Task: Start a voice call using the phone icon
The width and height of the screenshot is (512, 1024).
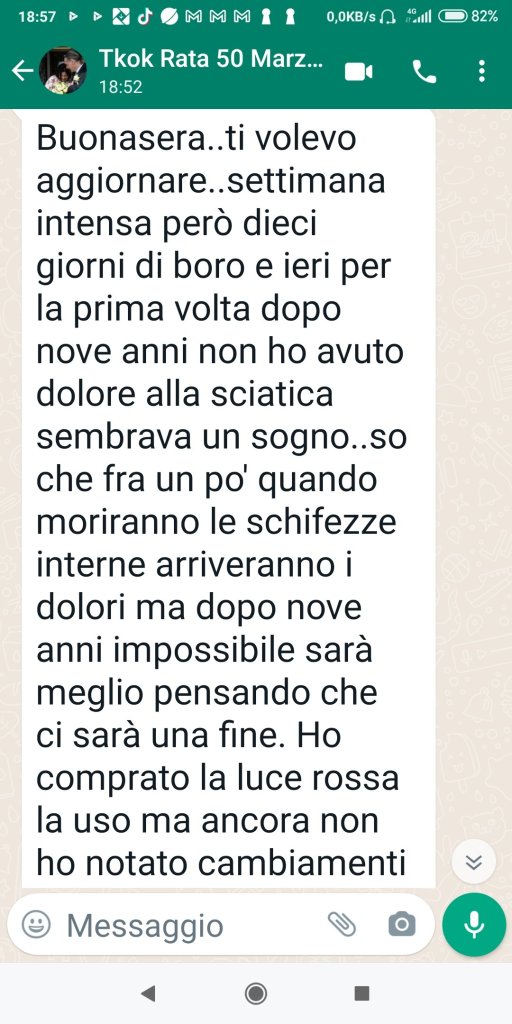Action: (424, 71)
